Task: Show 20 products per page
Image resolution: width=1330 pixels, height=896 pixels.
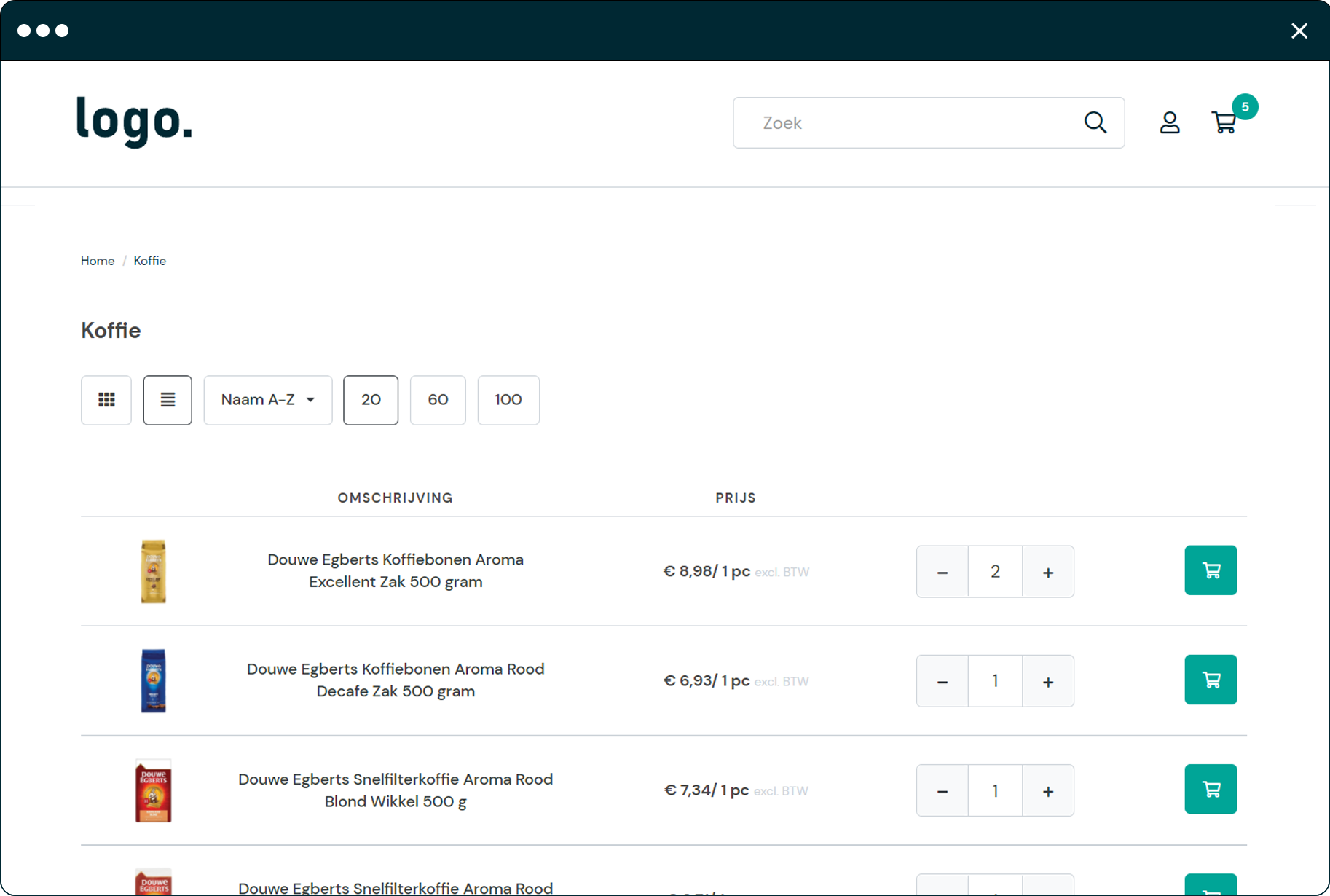Action: coord(371,400)
